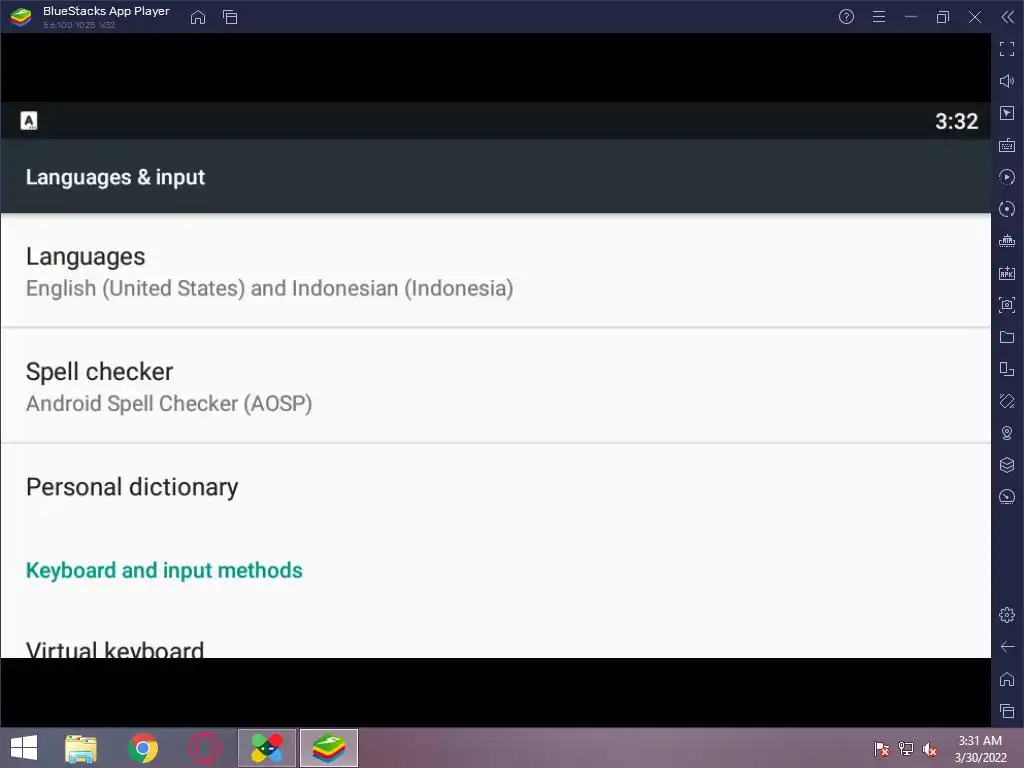Open the taskbar clock showing 3:31 AM

980,749
